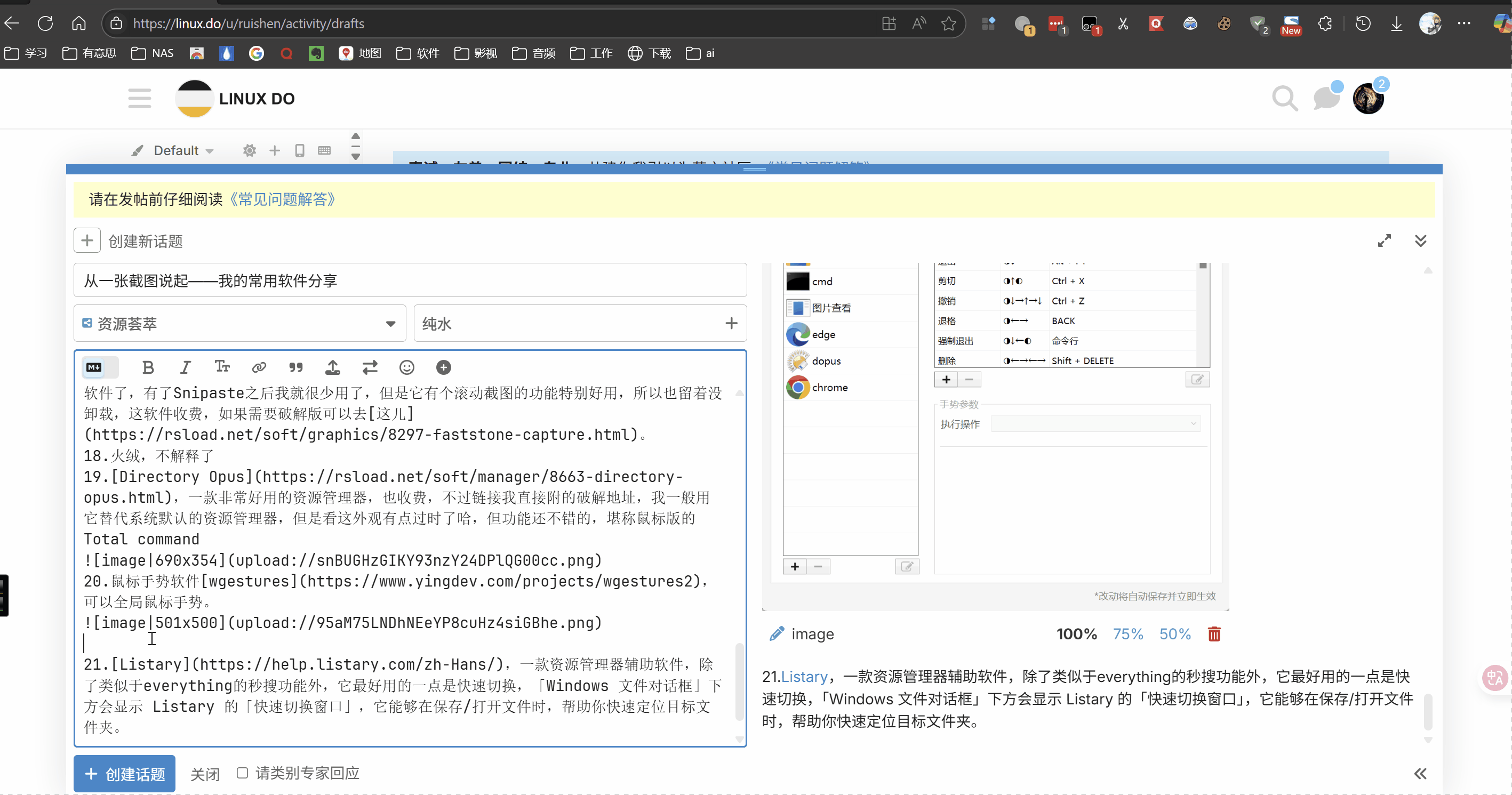Open the 资源荟萃 category dropdown
1512x795 pixels.
pyautogui.click(x=239, y=323)
